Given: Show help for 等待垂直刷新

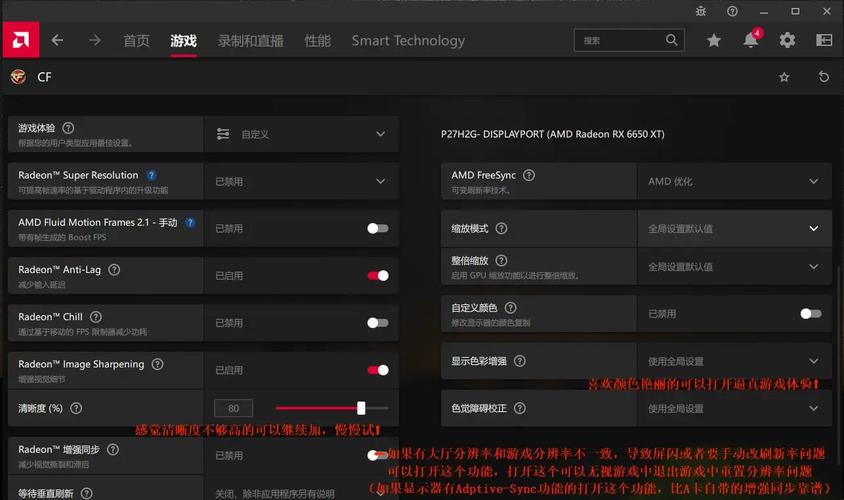Looking at the screenshot, I should pyautogui.click(x=87, y=493).
